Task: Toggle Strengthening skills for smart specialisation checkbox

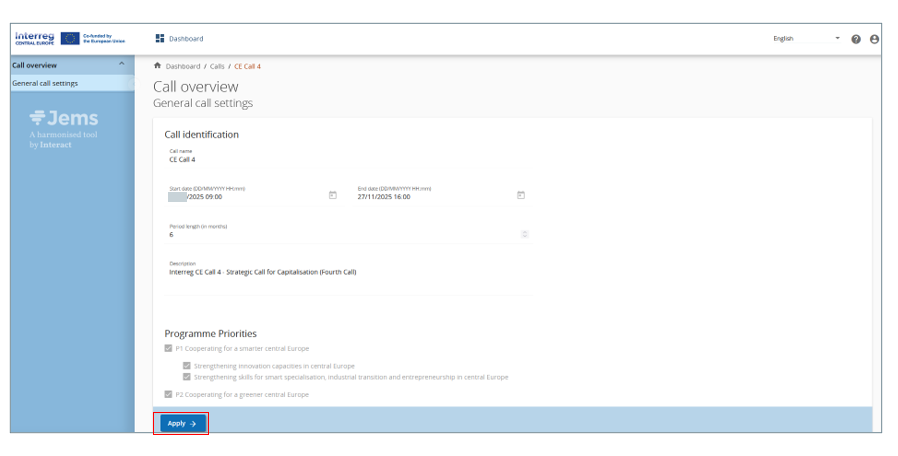Action: [187, 377]
